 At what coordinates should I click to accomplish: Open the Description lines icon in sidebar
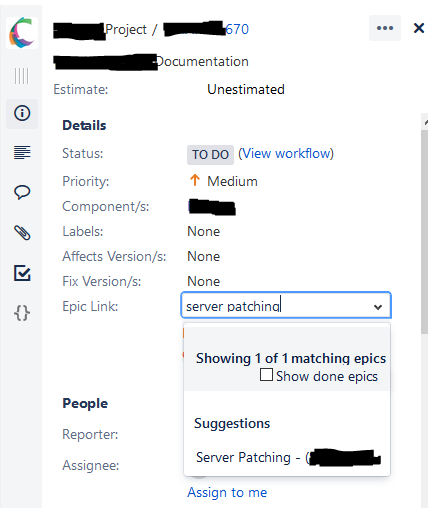pyautogui.click(x=22, y=153)
